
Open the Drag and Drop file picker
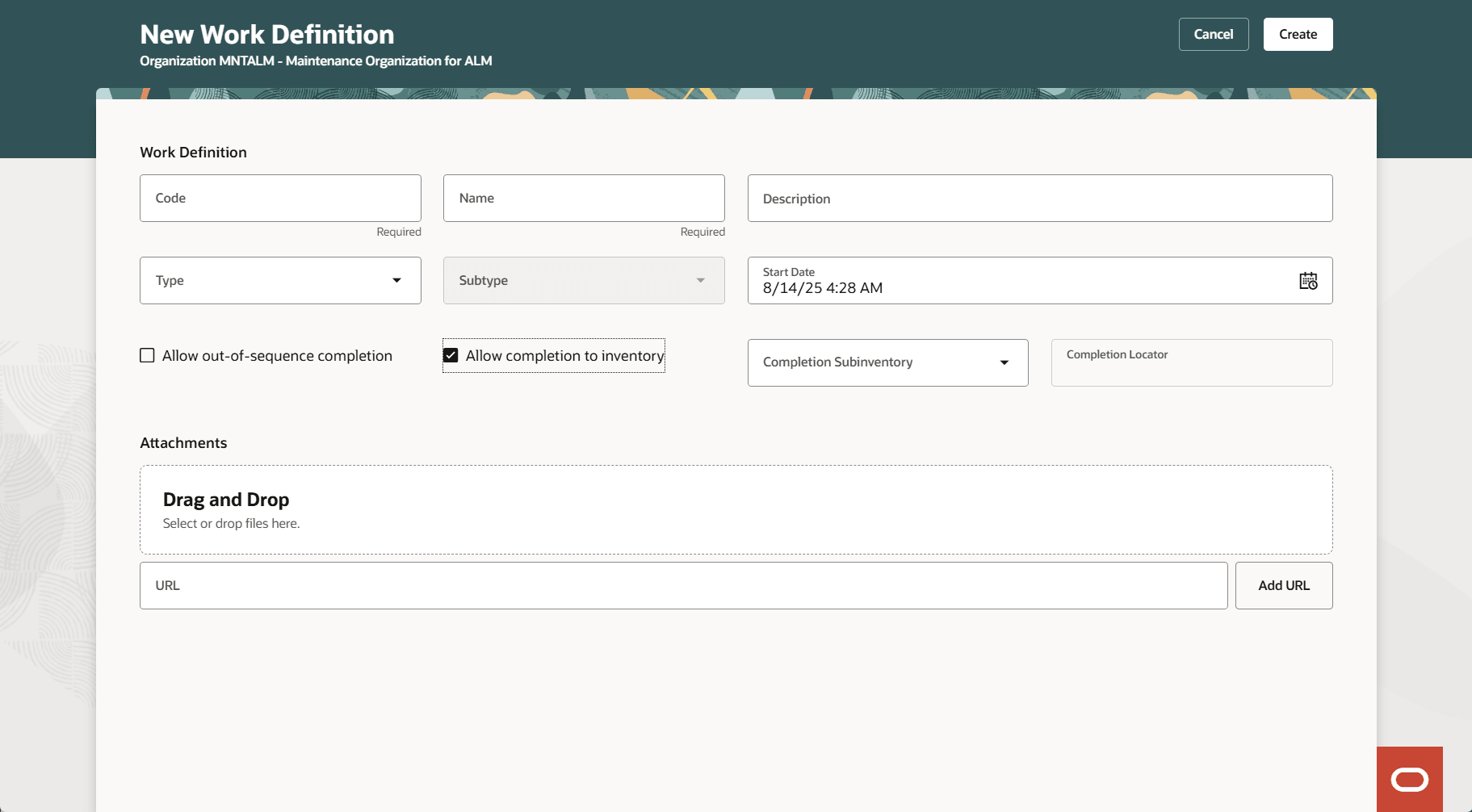point(735,509)
